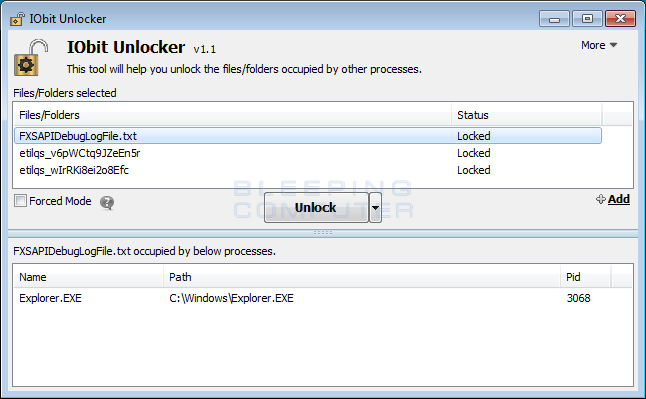Sort processes by the Pid column header
The width and height of the screenshot is (646, 399).
(586, 277)
